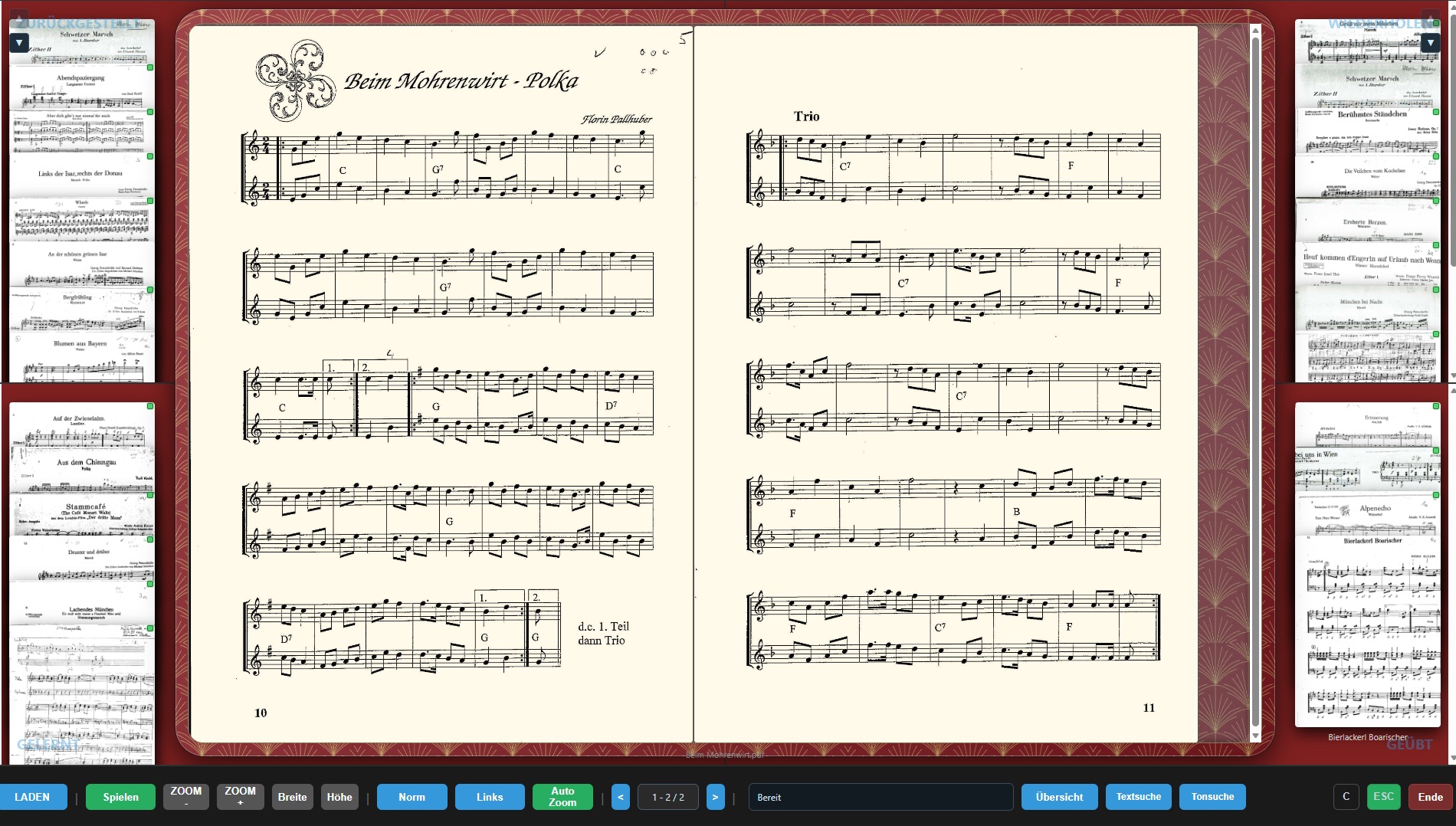Open Tonsuche tone search

pos(1213,797)
